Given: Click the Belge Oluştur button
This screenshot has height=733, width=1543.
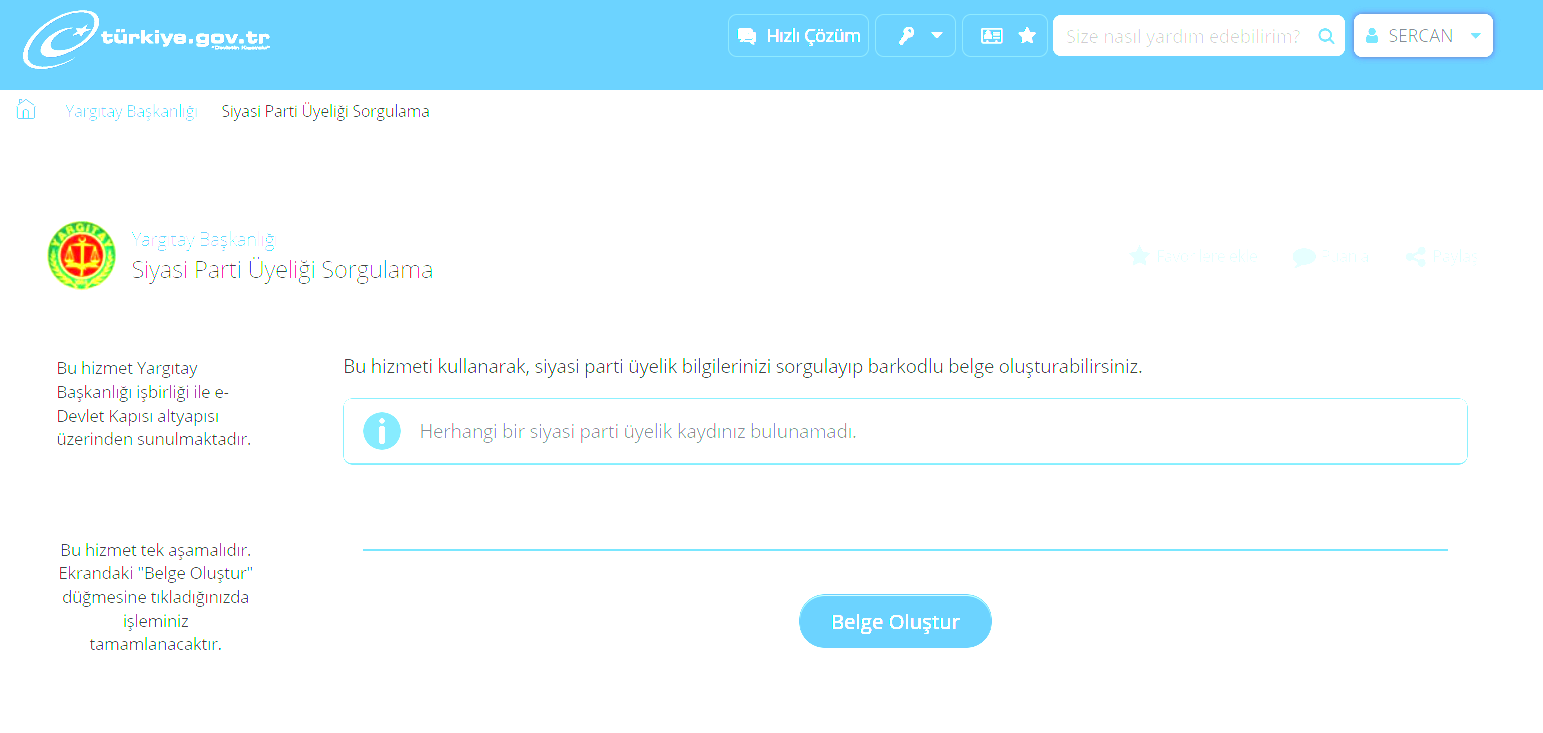Looking at the screenshot, I should click(895, 621).
